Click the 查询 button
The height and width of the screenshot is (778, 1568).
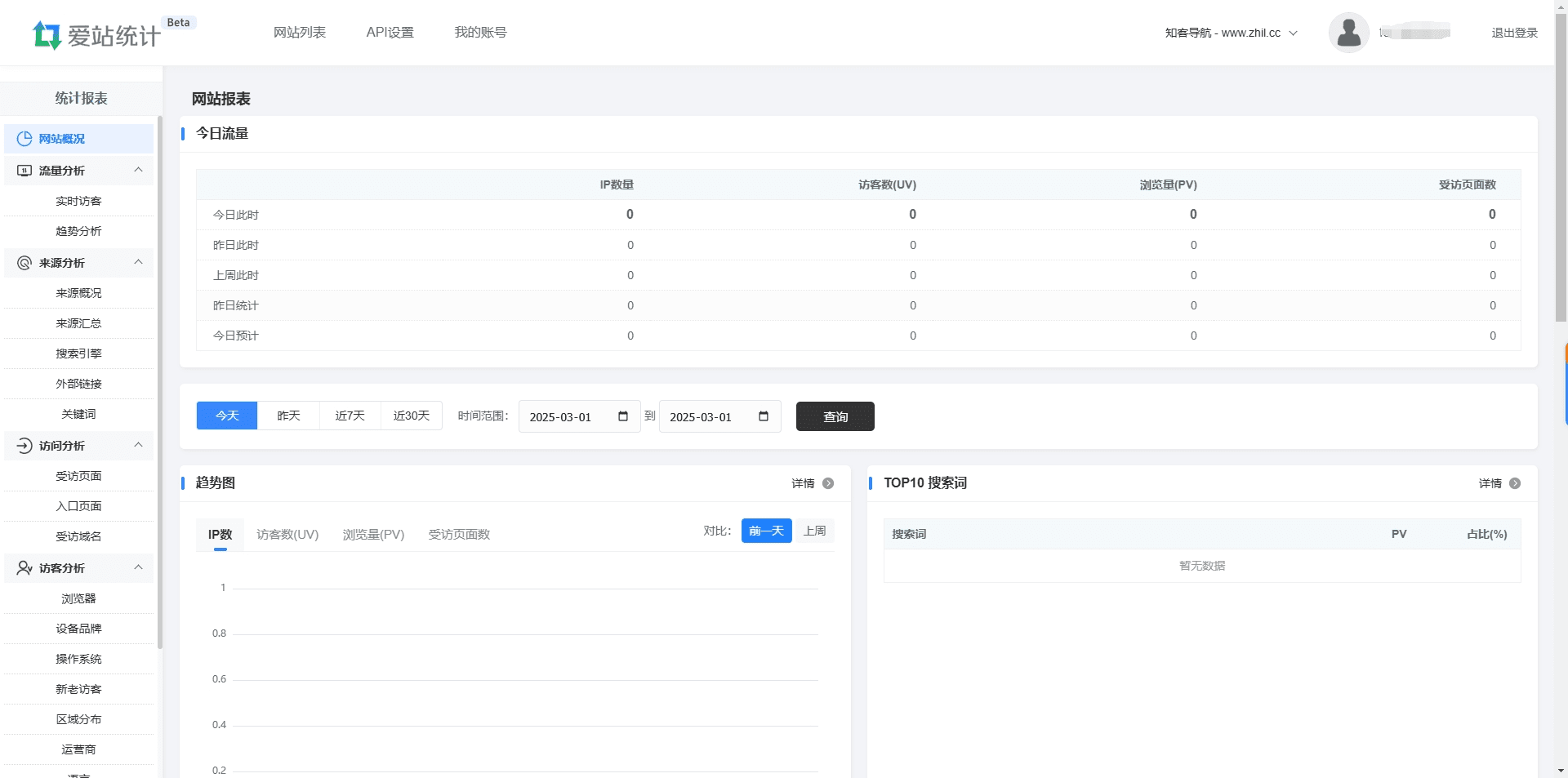[835, 416]
